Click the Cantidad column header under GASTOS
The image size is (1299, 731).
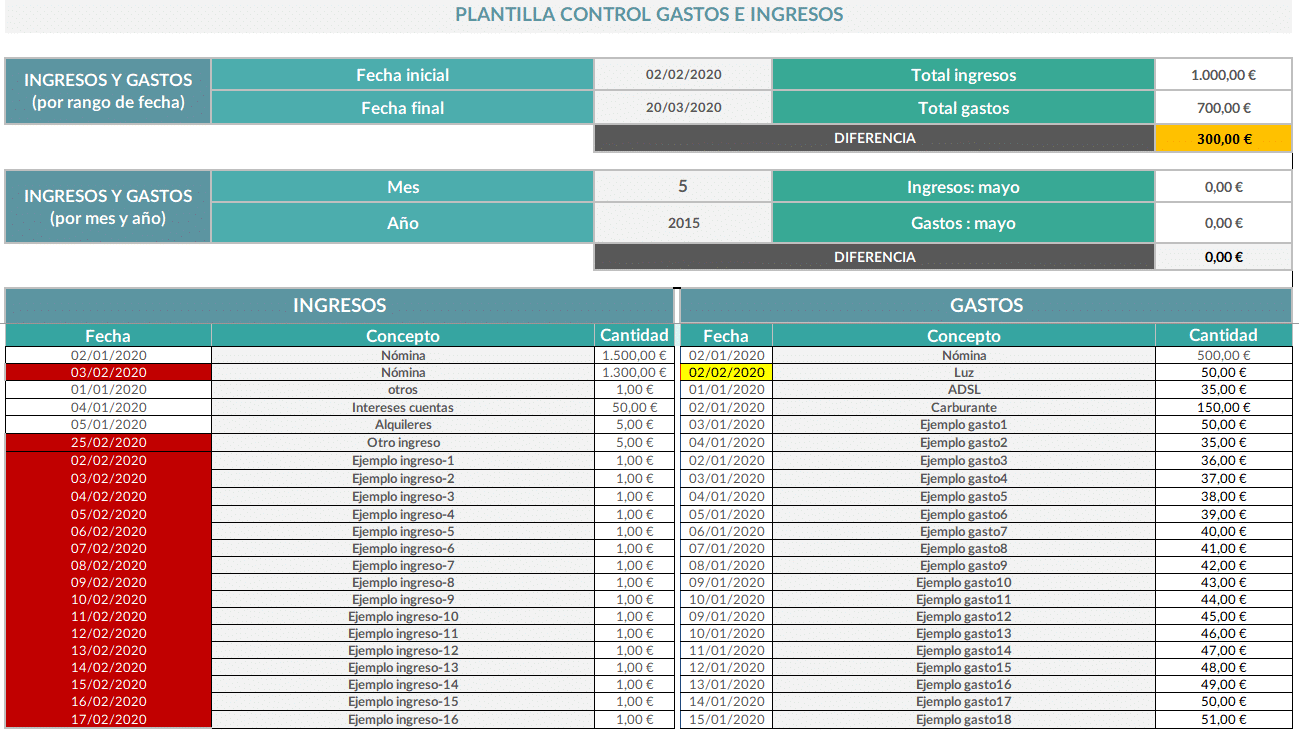[x=1222, y=335]
